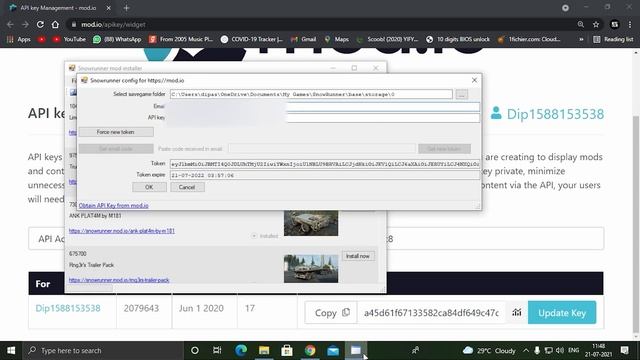Confirm config dialog with OK
Screen dimensions: 640x360
(149, 187)
